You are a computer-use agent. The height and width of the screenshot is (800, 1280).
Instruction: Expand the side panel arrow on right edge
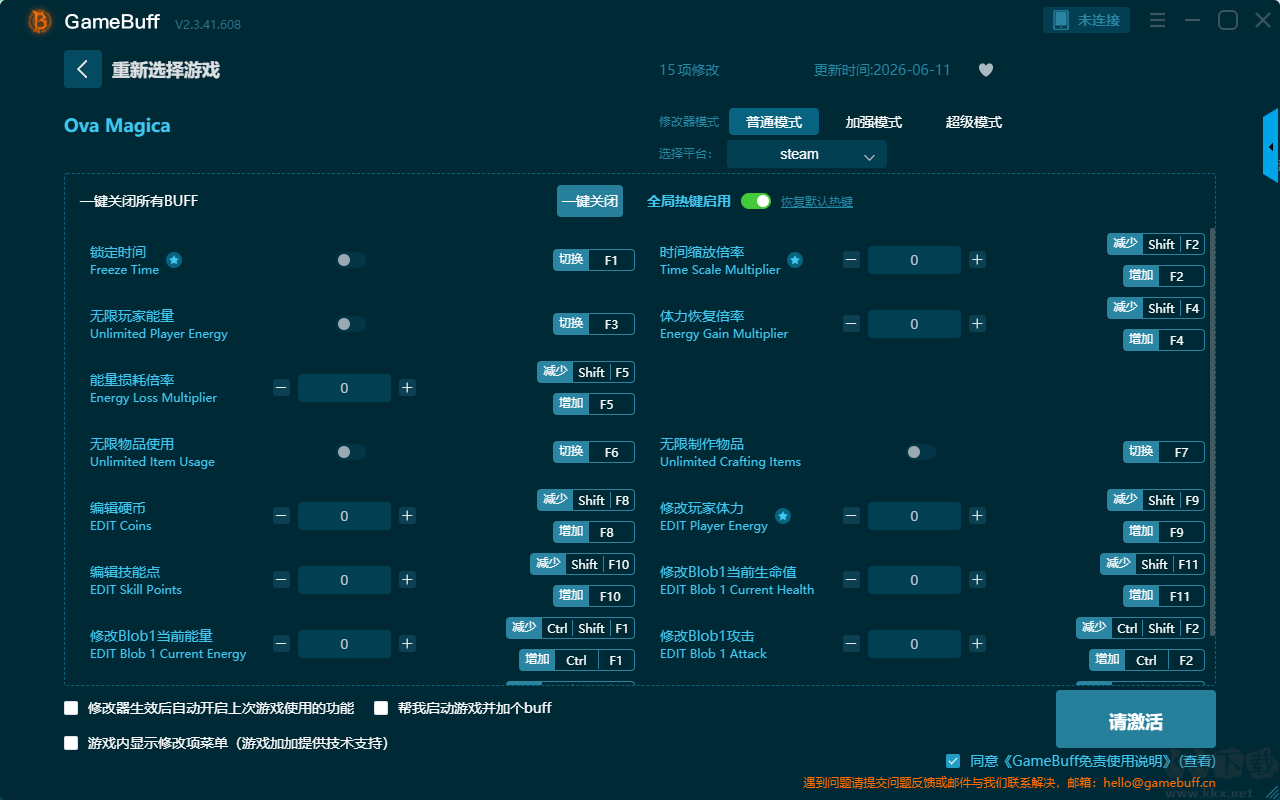coord(1271,146)
